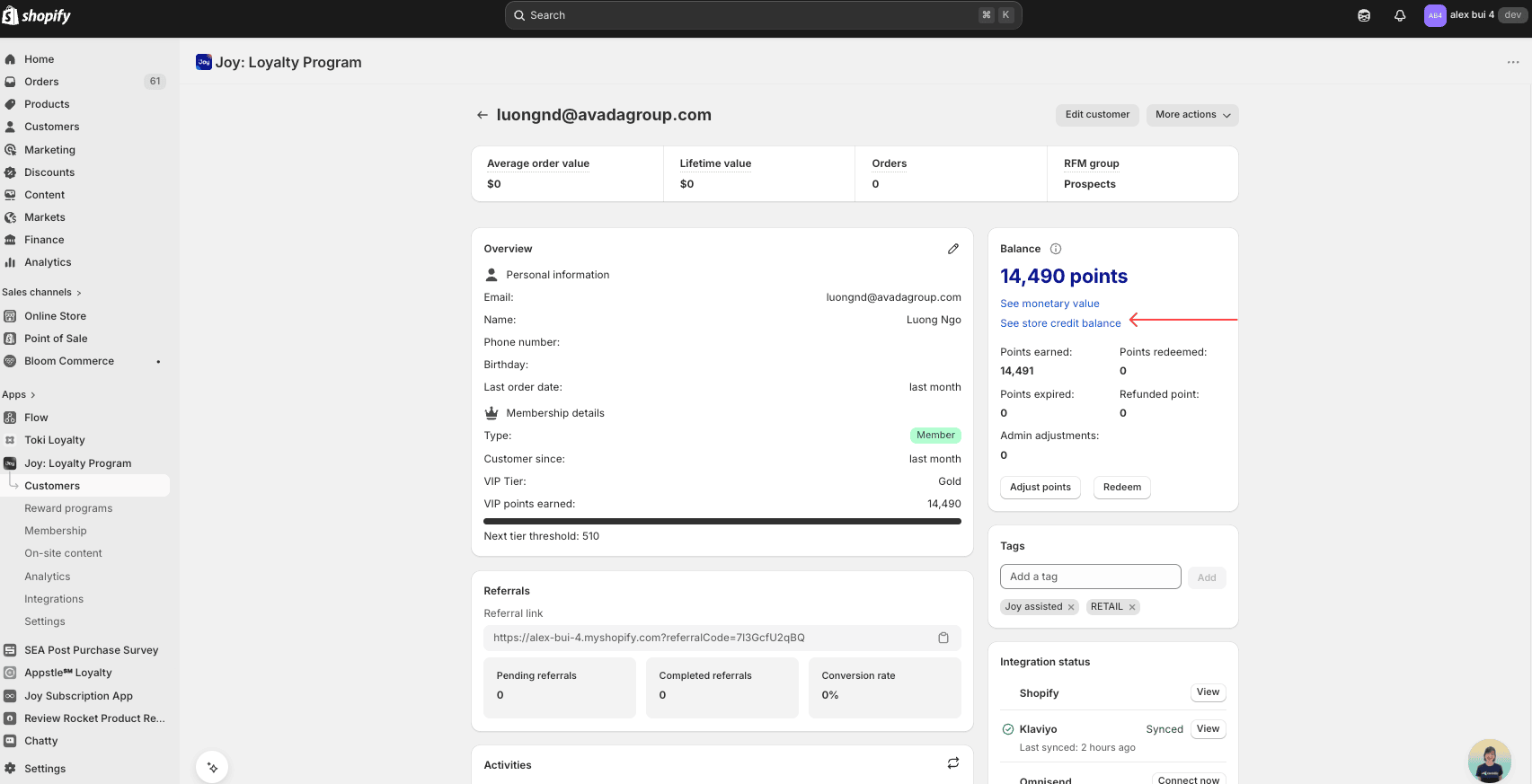Image resolution: width=1532 pixels, height=784 pixels.
Task: Click See monetary value link
Action: [1049, 304]
